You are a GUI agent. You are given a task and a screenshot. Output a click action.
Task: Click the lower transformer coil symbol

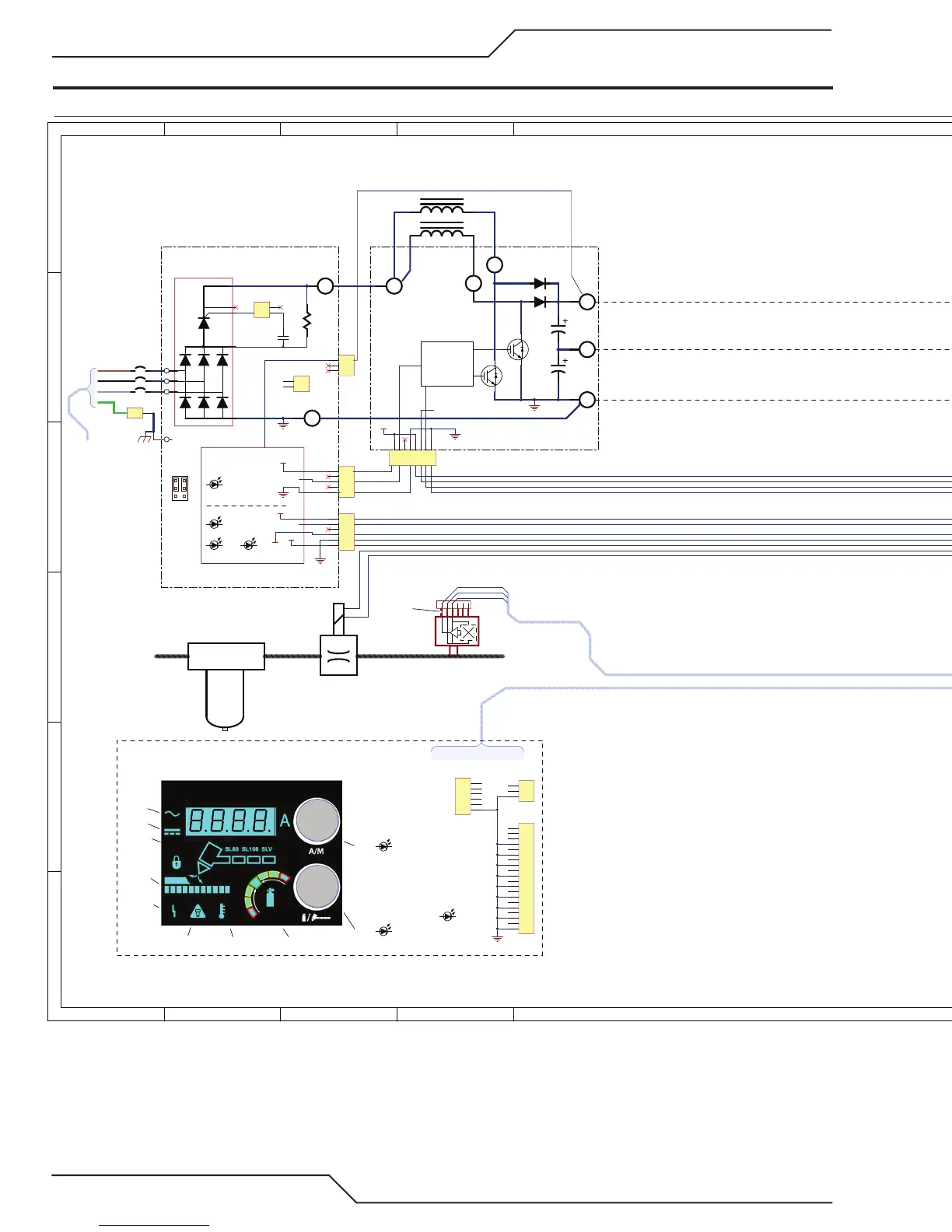pyautogui.click(x=442, y=229)
